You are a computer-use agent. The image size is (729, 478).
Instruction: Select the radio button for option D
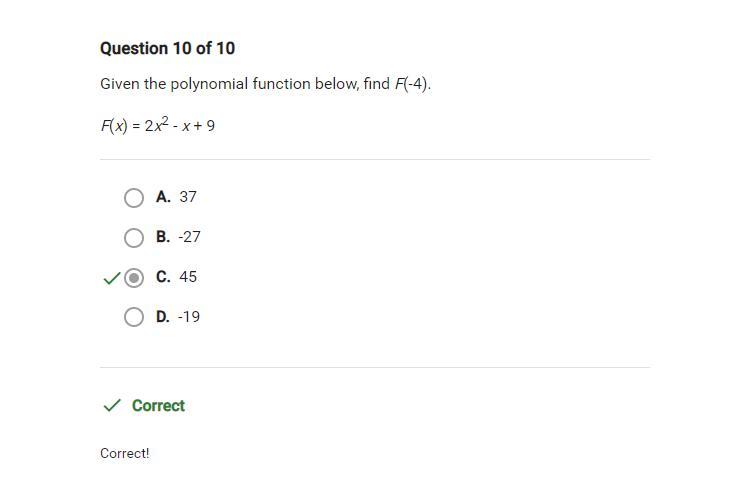tap(134, 317)
